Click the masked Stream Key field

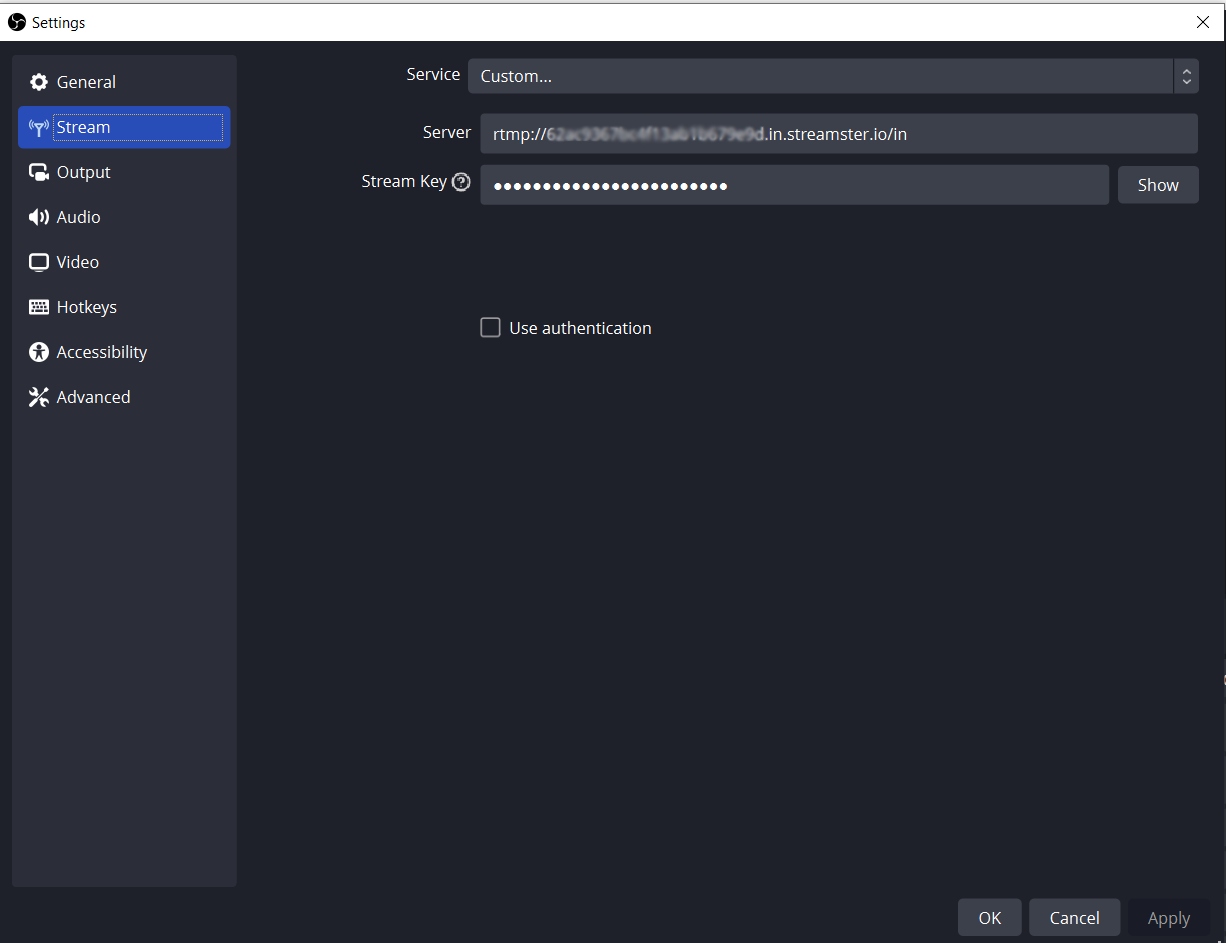795,184
